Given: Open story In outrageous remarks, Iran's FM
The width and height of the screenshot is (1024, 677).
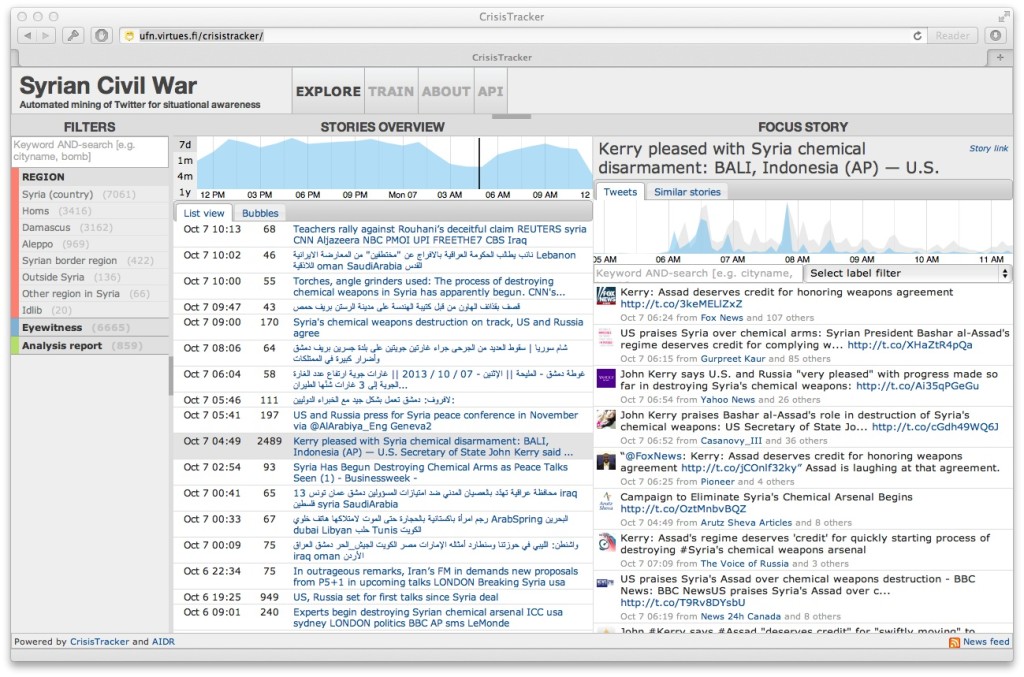Looking at the screenshot, I should (x=435, y=576).
